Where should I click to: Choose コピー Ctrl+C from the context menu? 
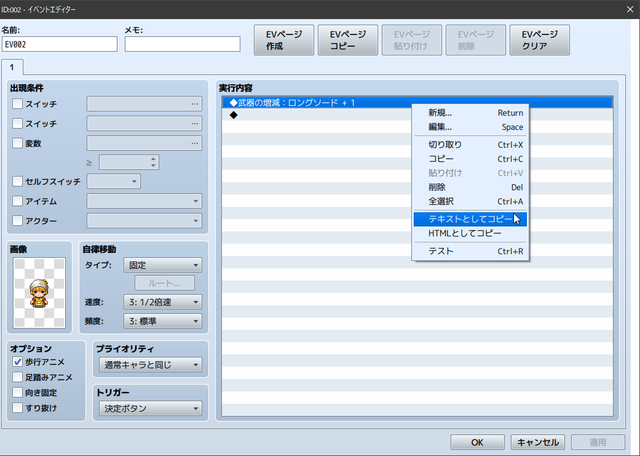coord(470,159)
